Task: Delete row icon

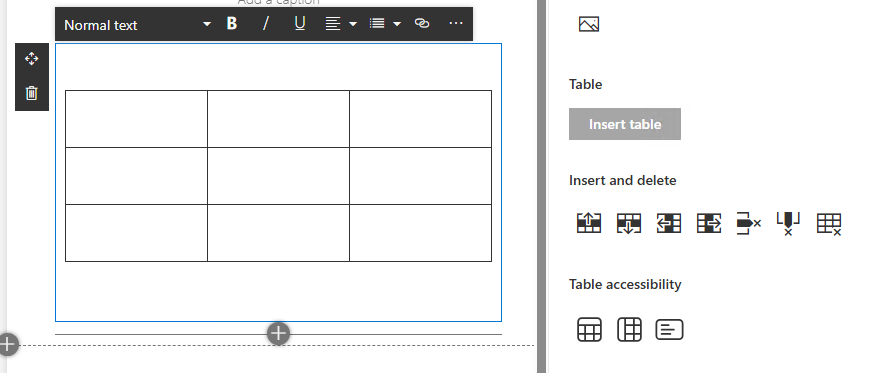Action: pyautogui.click(x=749, y=223)
